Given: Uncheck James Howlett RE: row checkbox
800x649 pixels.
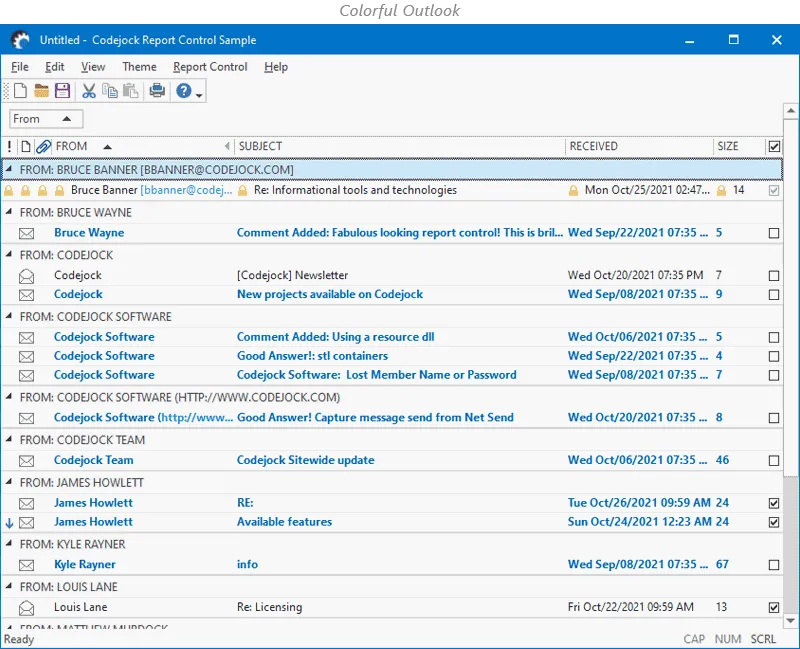Looking at the screenshot, I should pos(774,504).
